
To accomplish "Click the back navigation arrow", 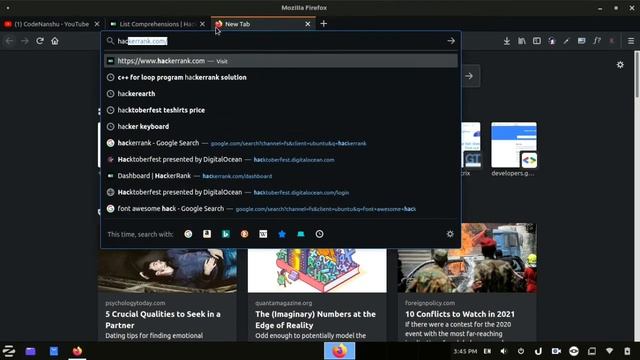I will (9, 41).
